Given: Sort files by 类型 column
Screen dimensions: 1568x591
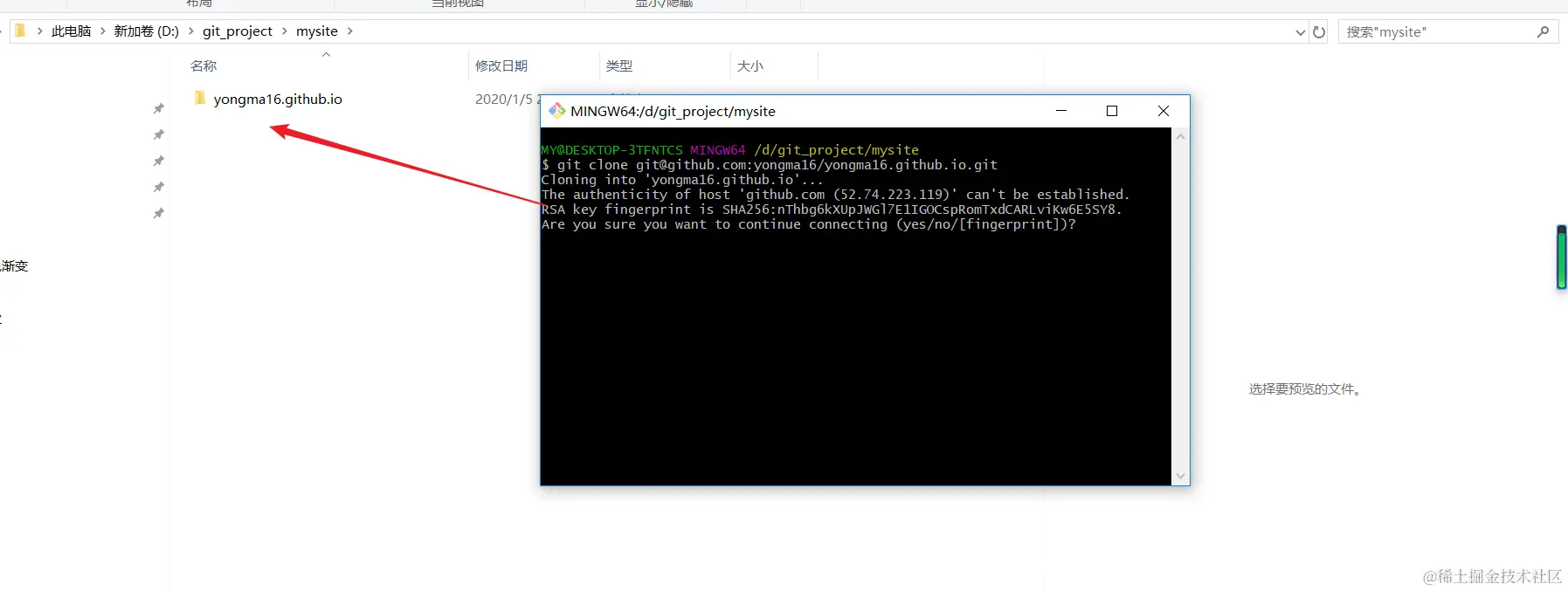Looking at the screenshot, I should point(619,66).
